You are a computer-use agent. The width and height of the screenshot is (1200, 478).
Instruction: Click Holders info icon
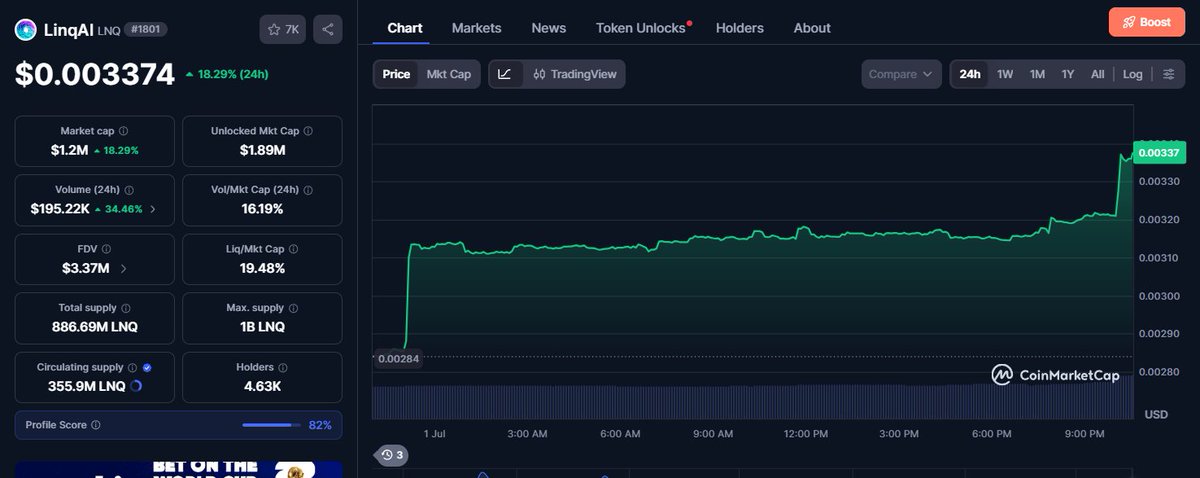point(283,367)
